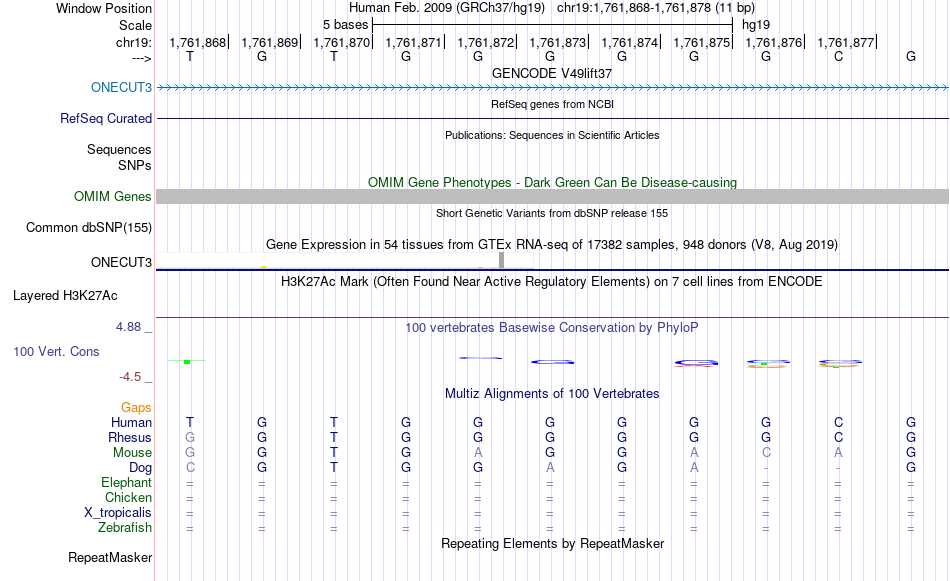Click the dark blue RefSeq Curated gene line

[x=552, y=118]
